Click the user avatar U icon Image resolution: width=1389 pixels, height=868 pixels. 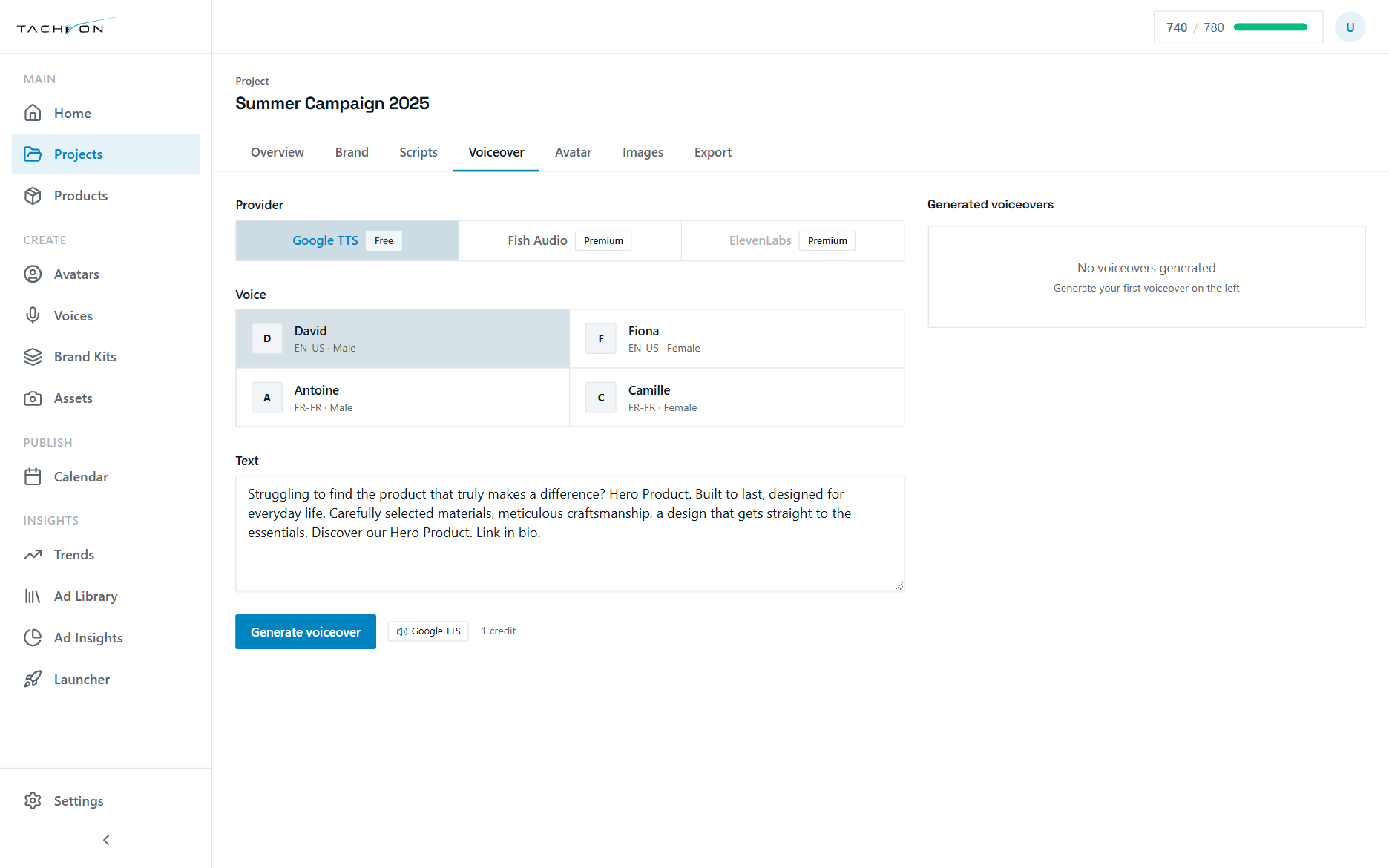pos(1350,27)
